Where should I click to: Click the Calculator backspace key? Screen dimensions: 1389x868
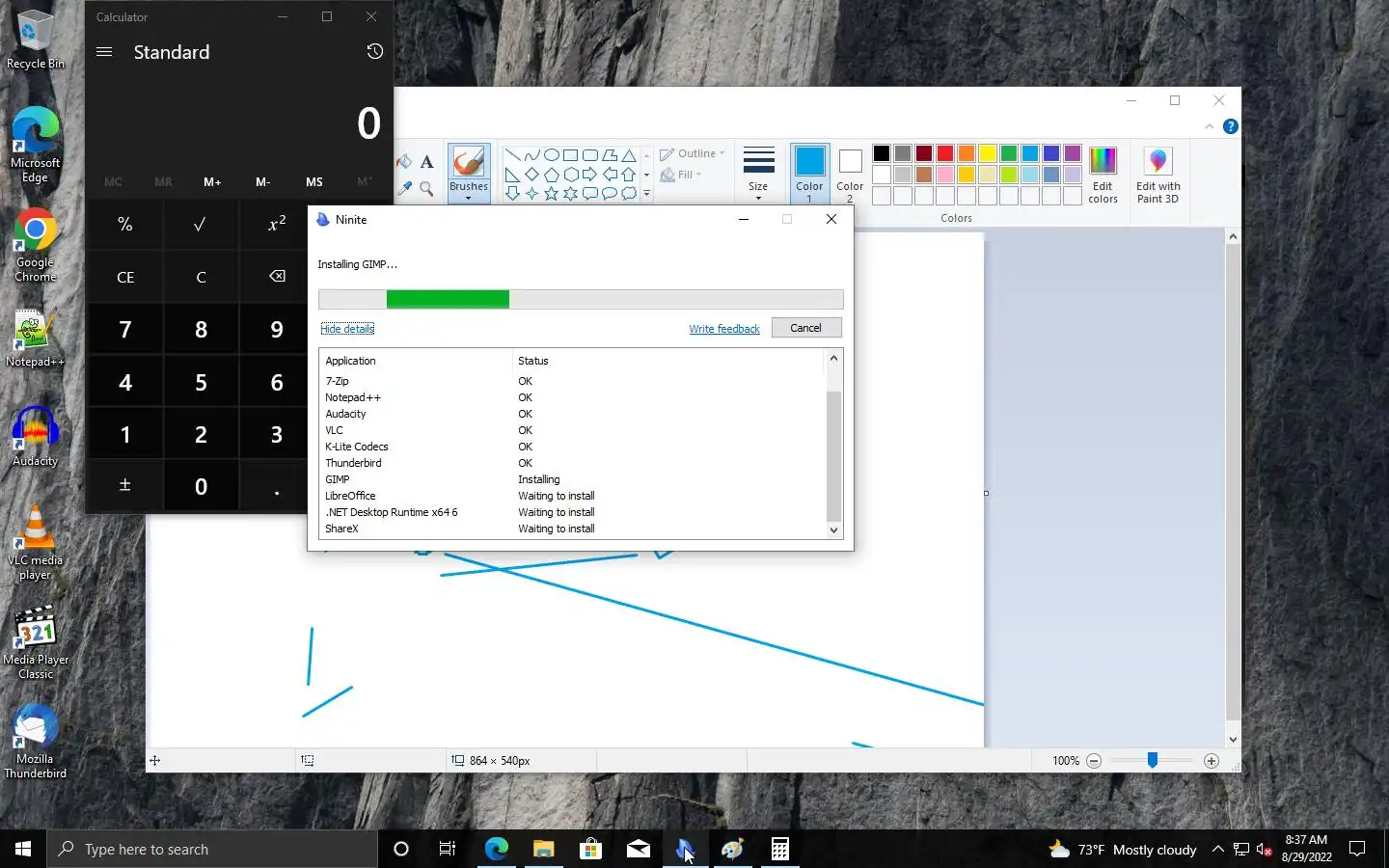point(277,277)
